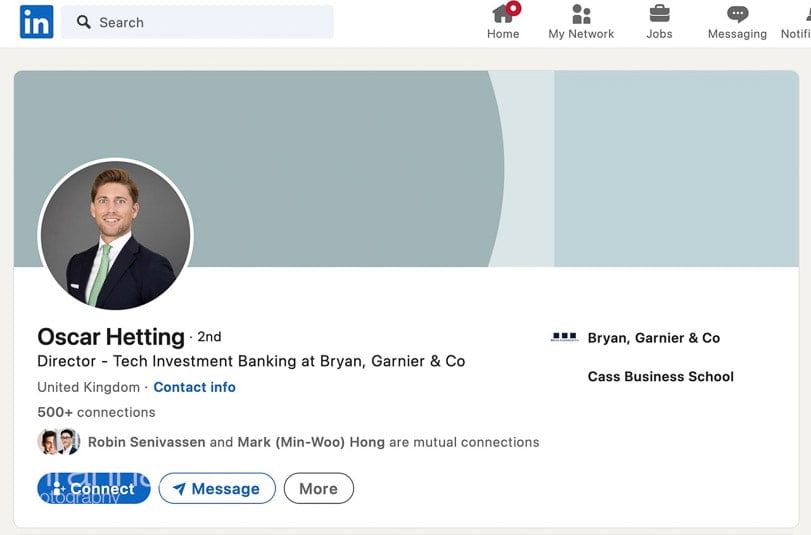Focus the Search input field
The height and width of the screenshot is (535, 811).
(x=210, y=22)
